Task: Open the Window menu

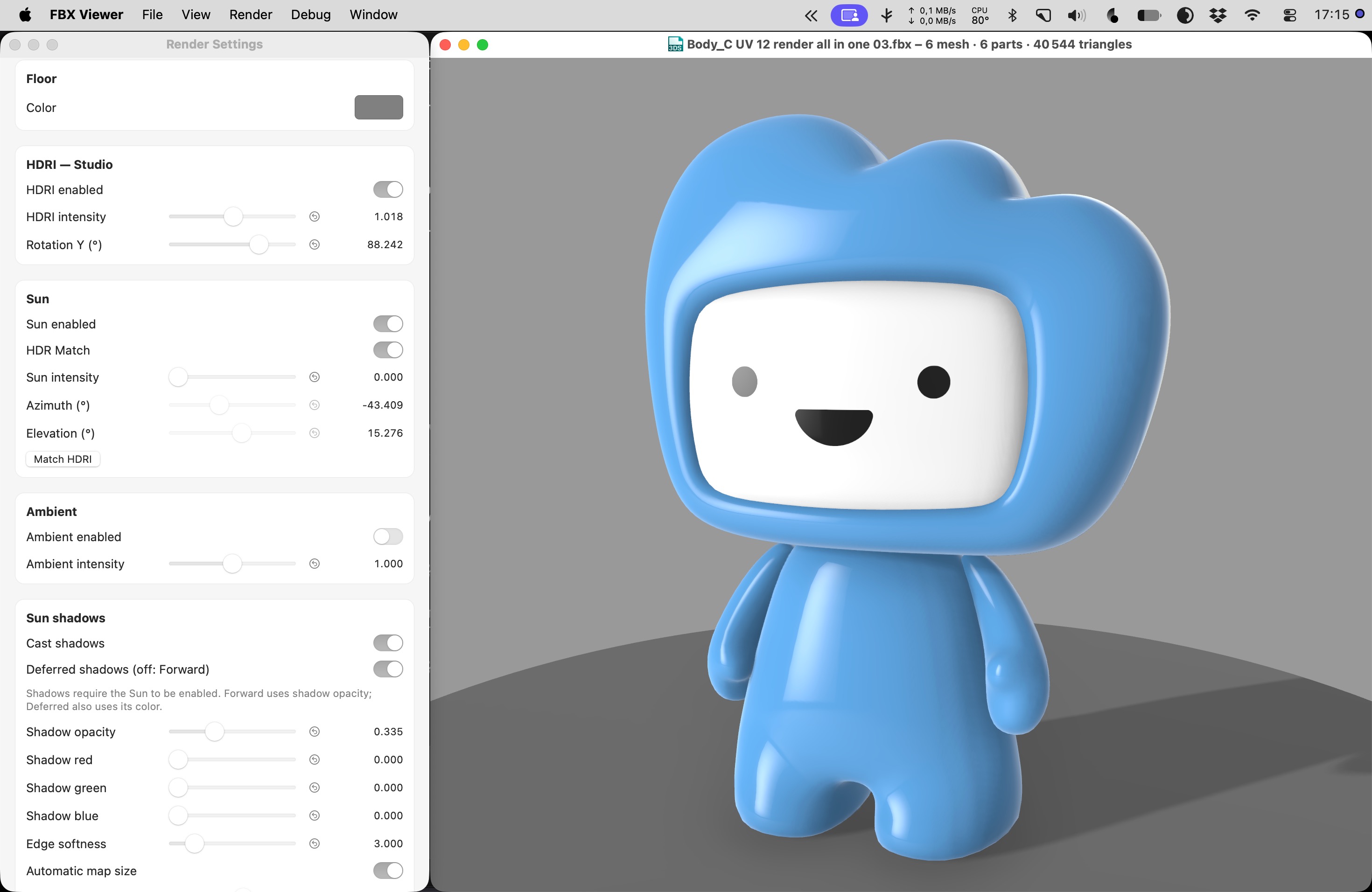Action: pyautogui.click(x=373, y=15)
